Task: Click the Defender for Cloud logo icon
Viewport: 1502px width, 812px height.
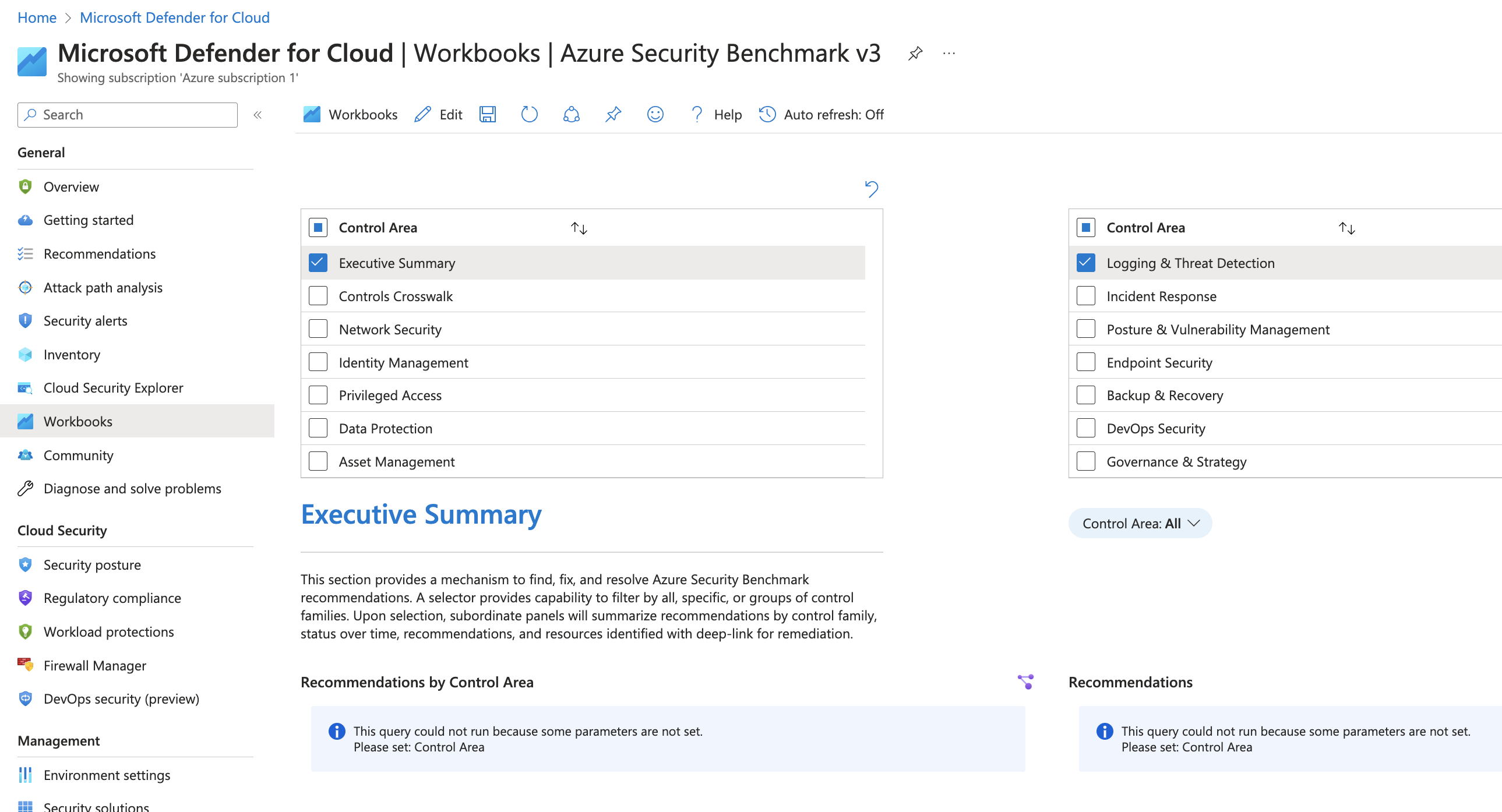Action: 32,61
